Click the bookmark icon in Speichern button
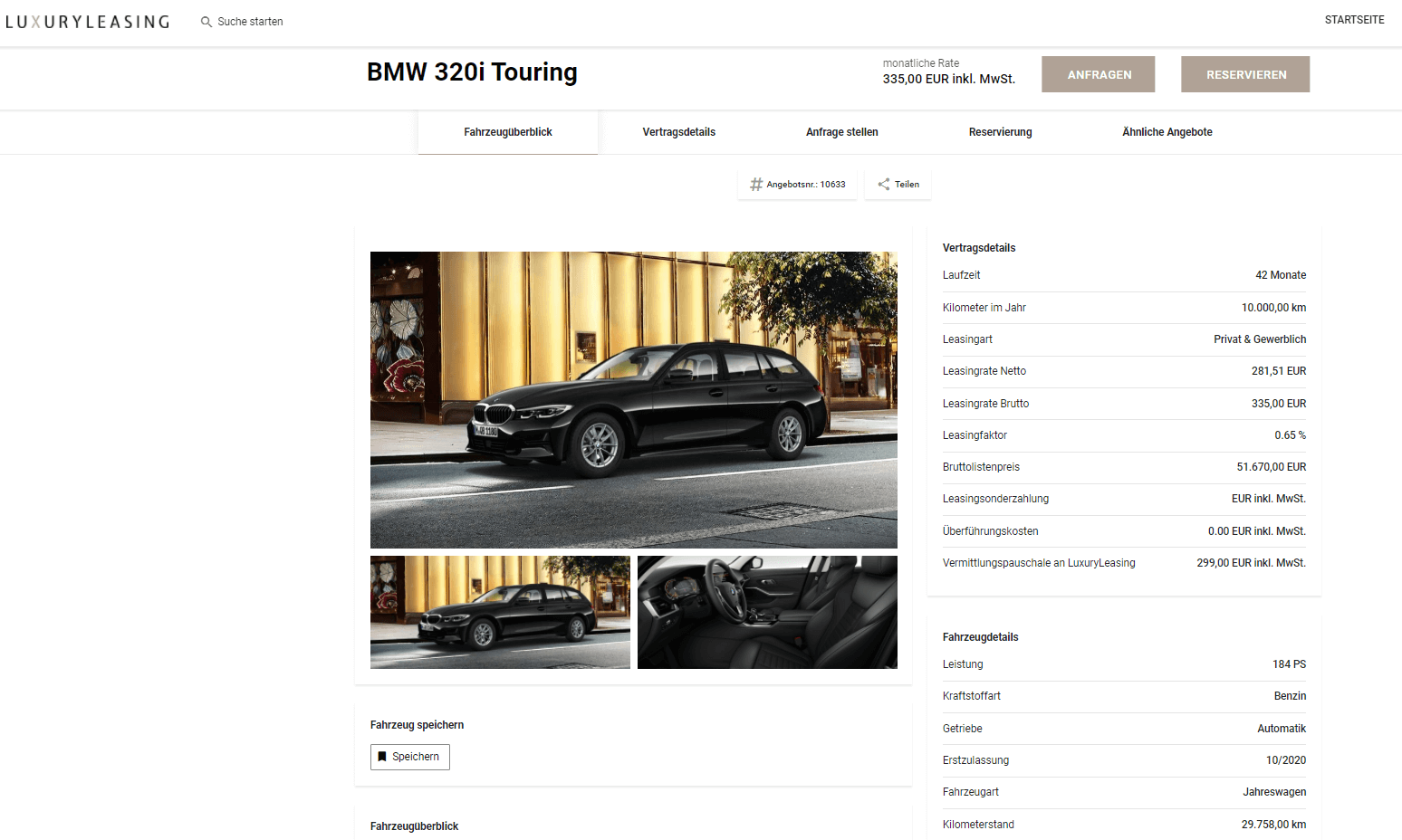The image size is (1402, 840). 382,757
